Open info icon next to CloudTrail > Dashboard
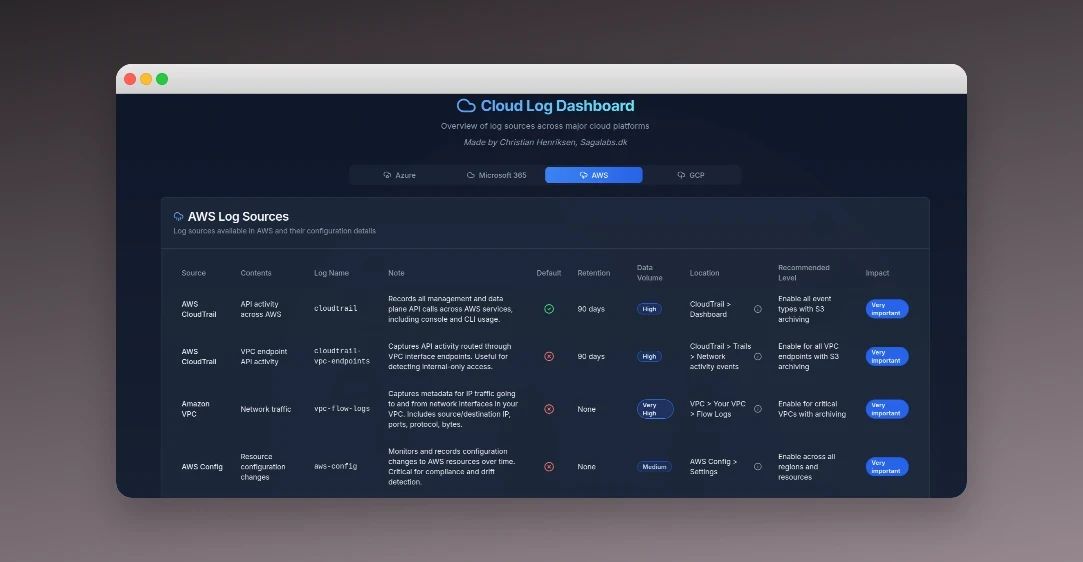Viewport: 1083px width, 562px height. pyautogui.click(x=758, y=309)
